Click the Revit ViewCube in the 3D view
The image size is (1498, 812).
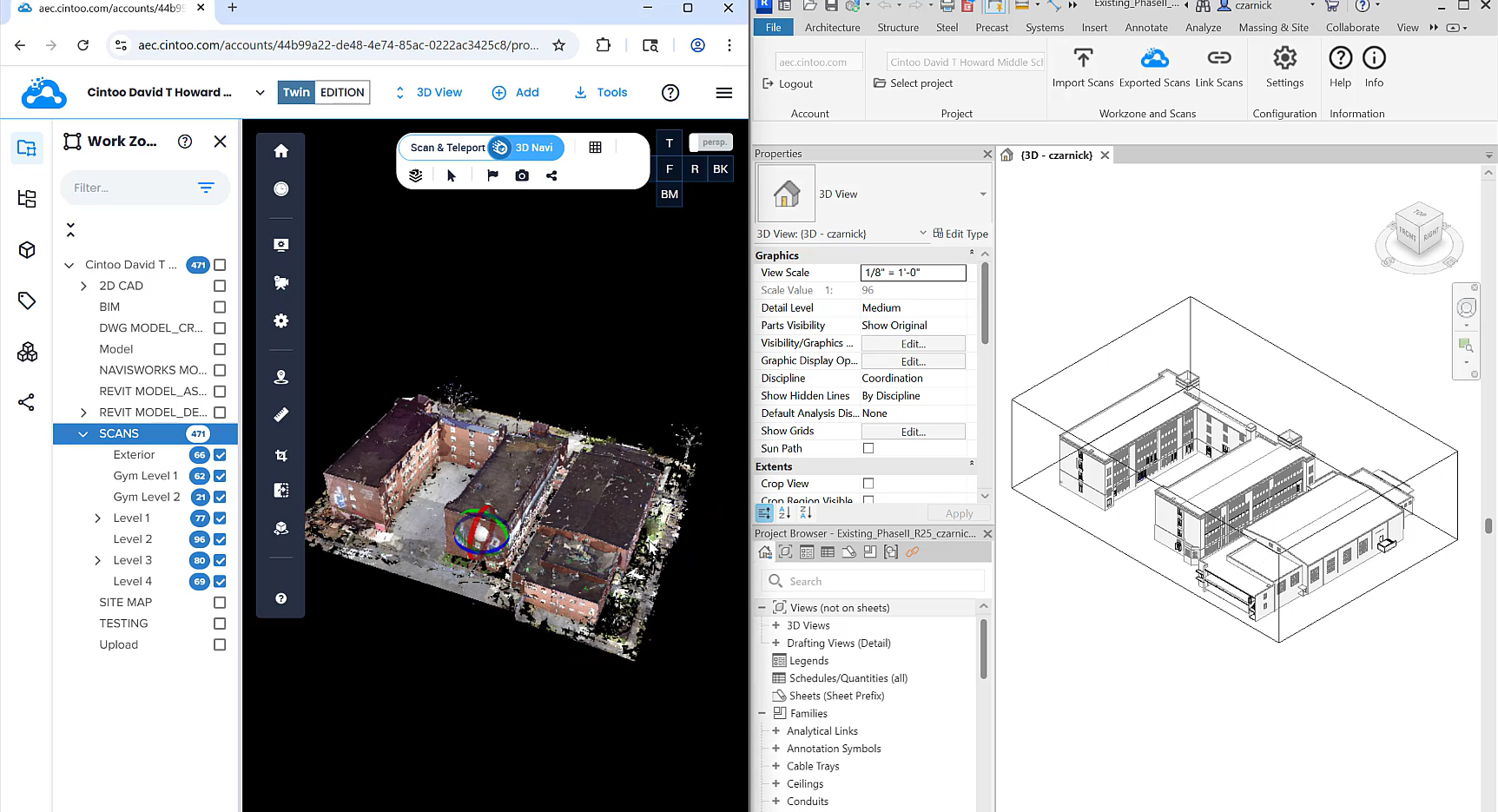pos(1419,230)
